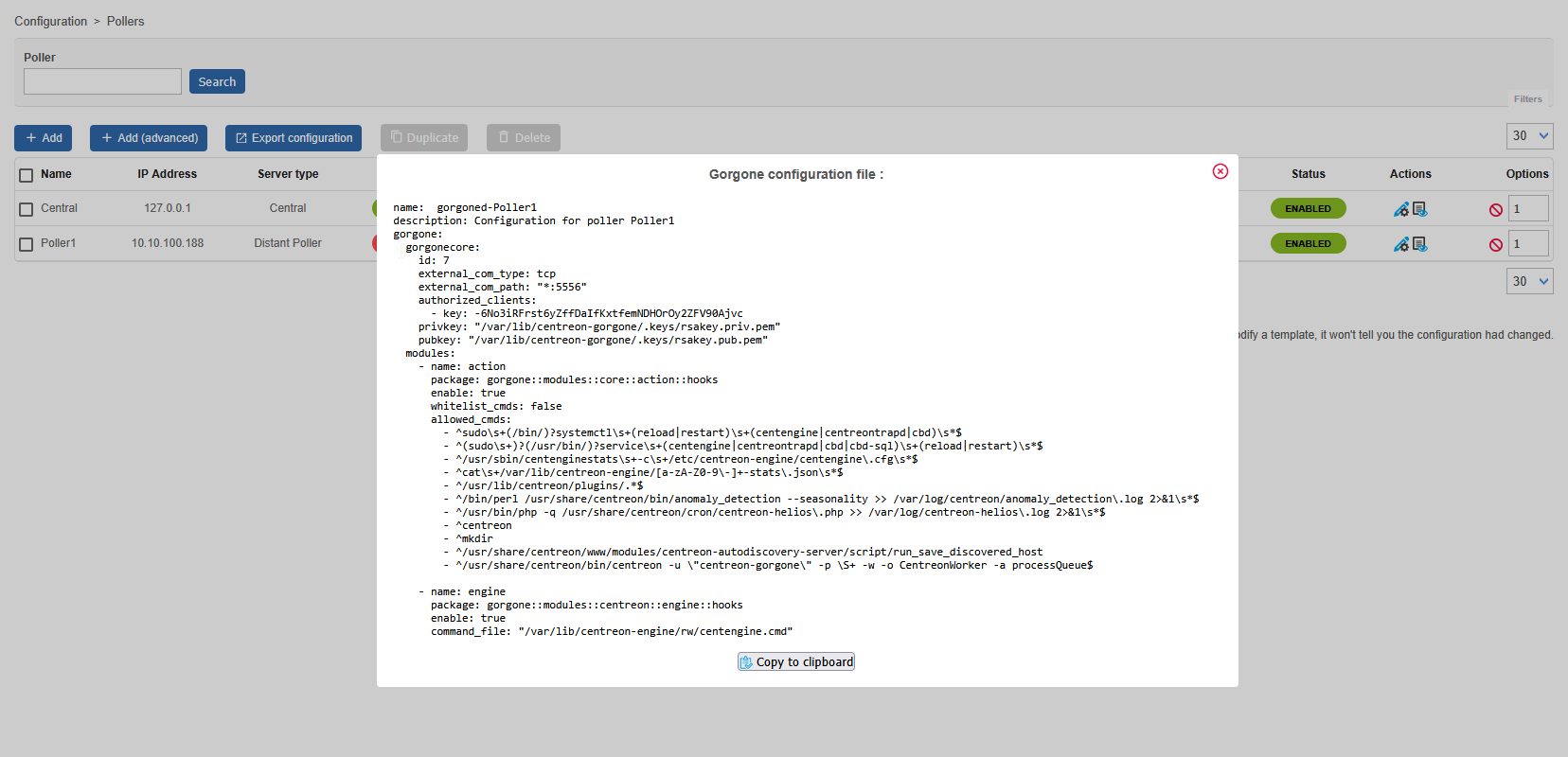Viewport: 1568px width, 757px height.
Task: Open the bottom page-size dropdown showing 30
Action: point(1530,281)
